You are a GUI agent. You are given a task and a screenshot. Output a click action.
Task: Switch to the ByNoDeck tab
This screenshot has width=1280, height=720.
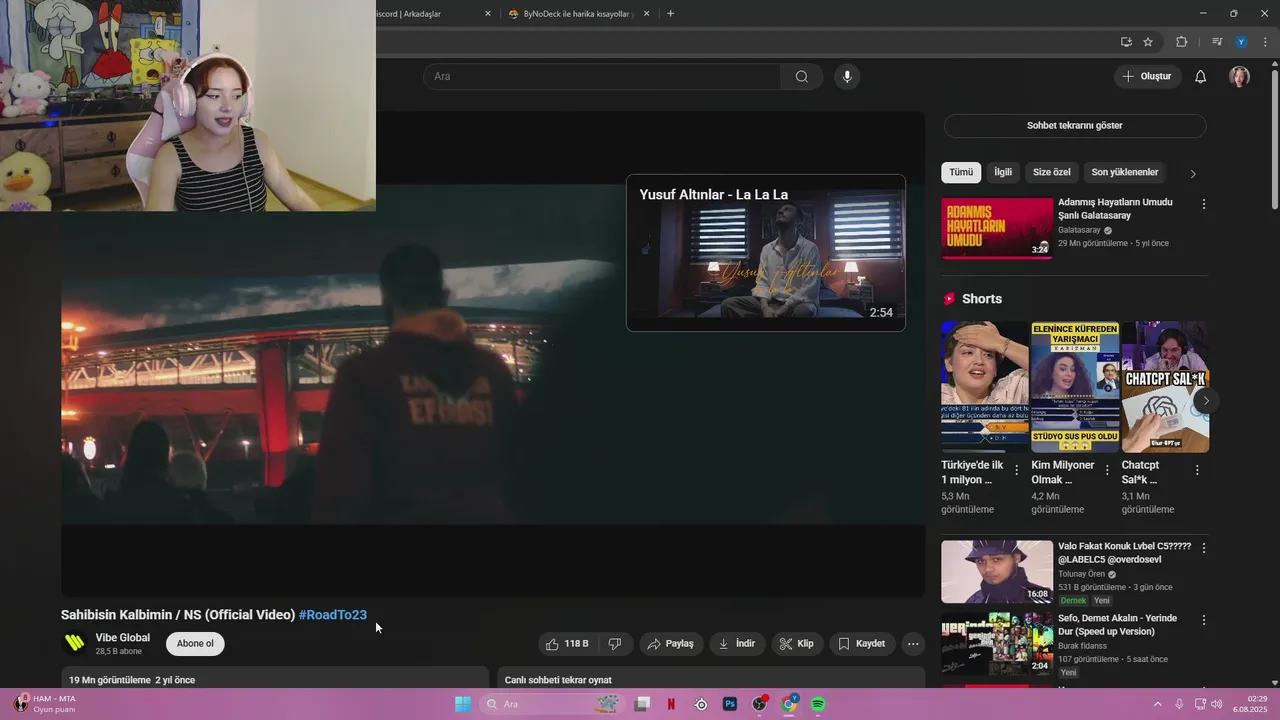578,14
